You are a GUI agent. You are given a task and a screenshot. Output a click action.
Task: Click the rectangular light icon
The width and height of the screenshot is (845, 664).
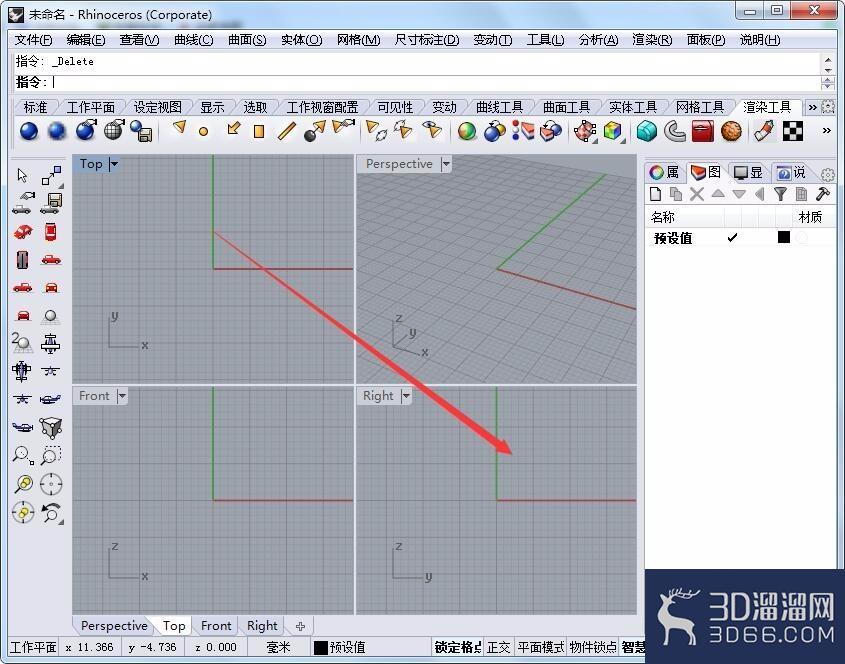tap(259, 131)
